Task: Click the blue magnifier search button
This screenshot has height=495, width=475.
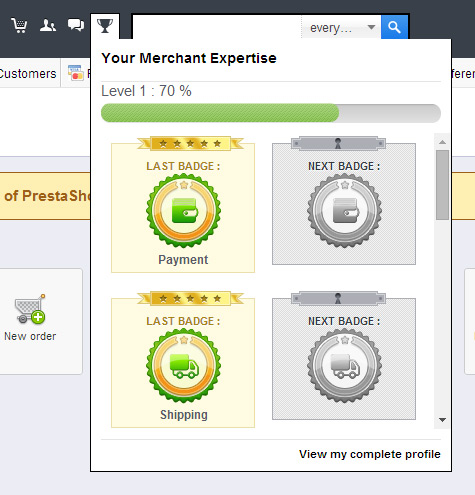Action: tap(394, 27)
